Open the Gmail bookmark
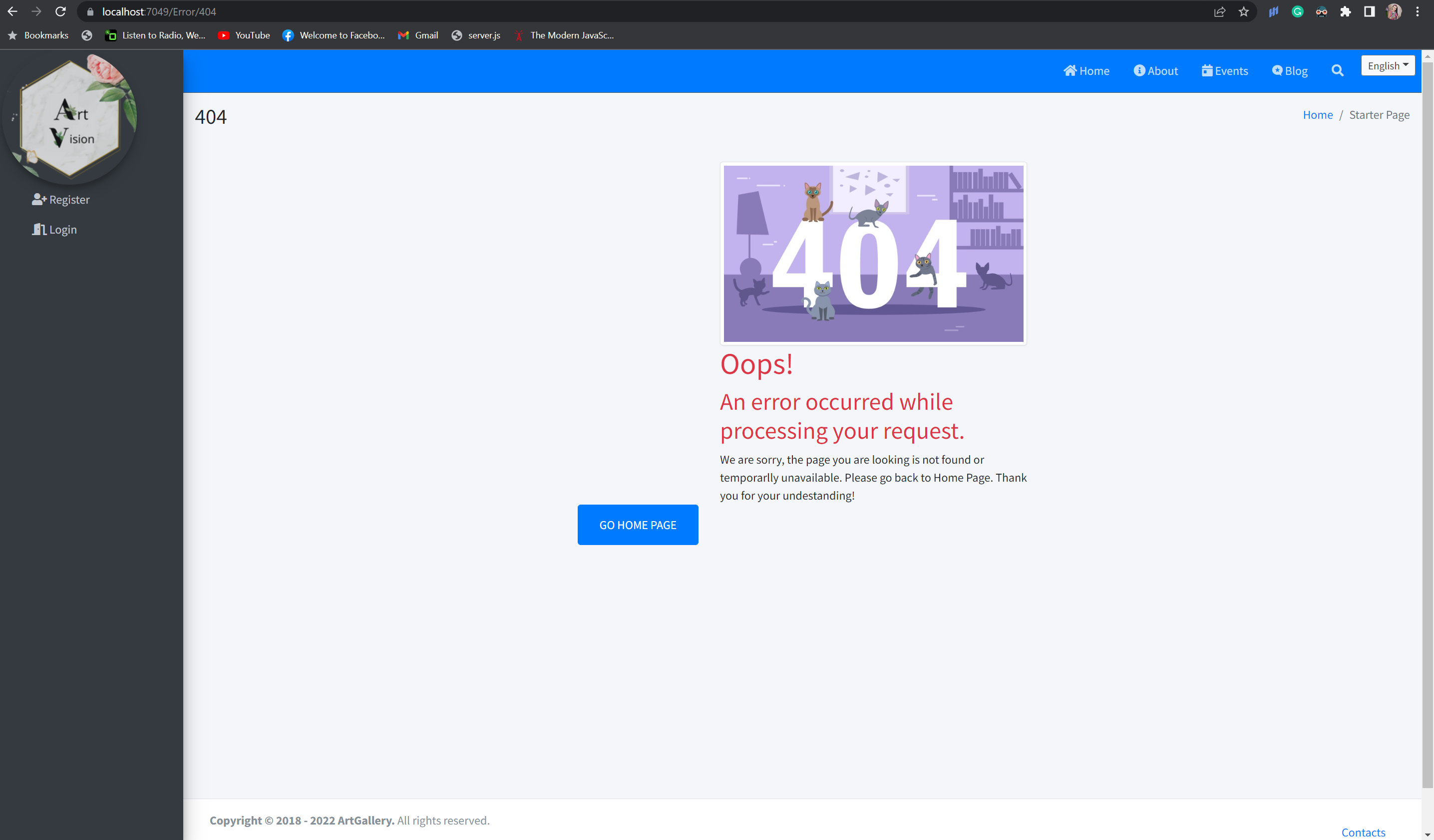This screenshot has height=840, width=1434. point(418,35)
